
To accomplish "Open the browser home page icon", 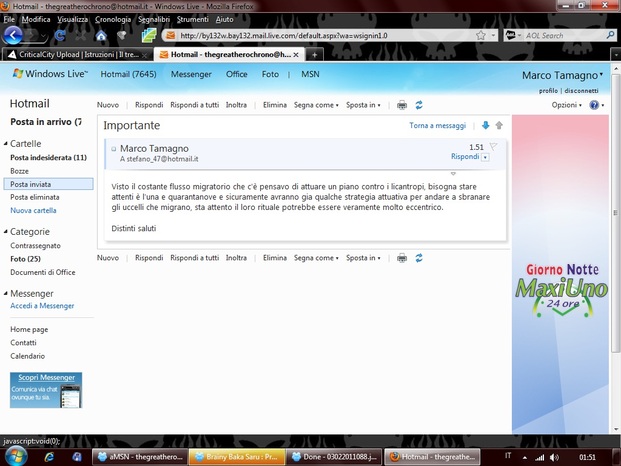I will [x=101, y=36].
